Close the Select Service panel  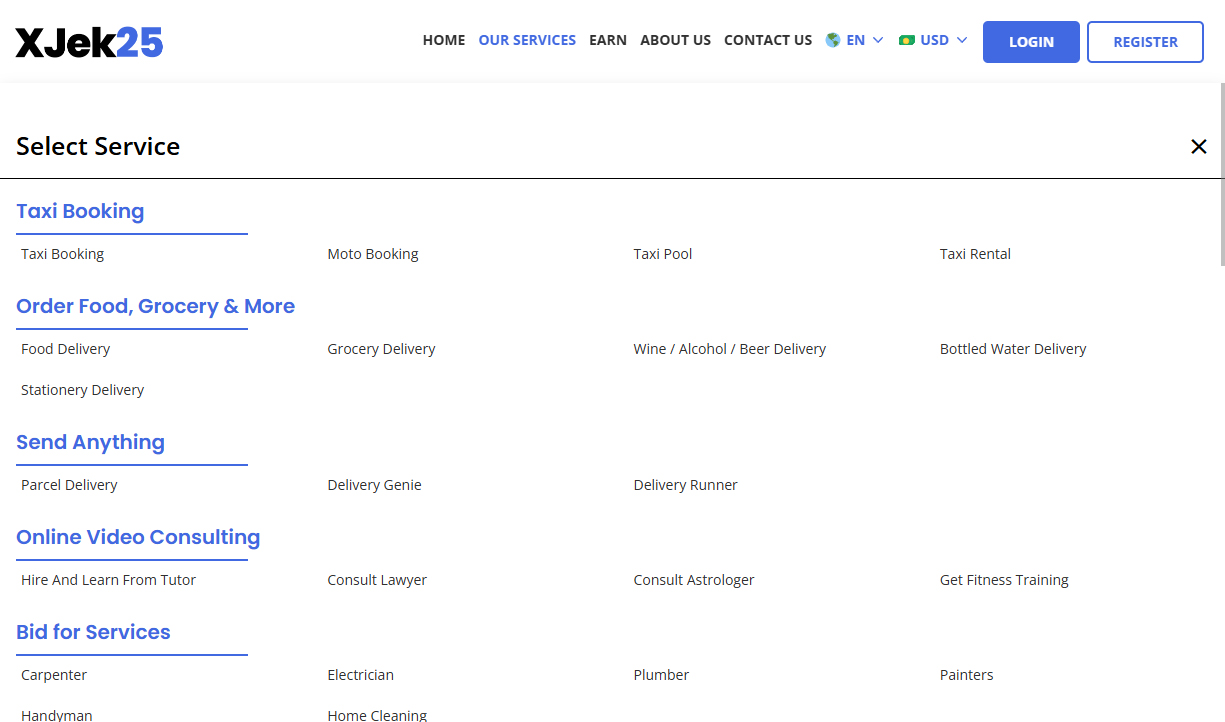point(1198,147)
